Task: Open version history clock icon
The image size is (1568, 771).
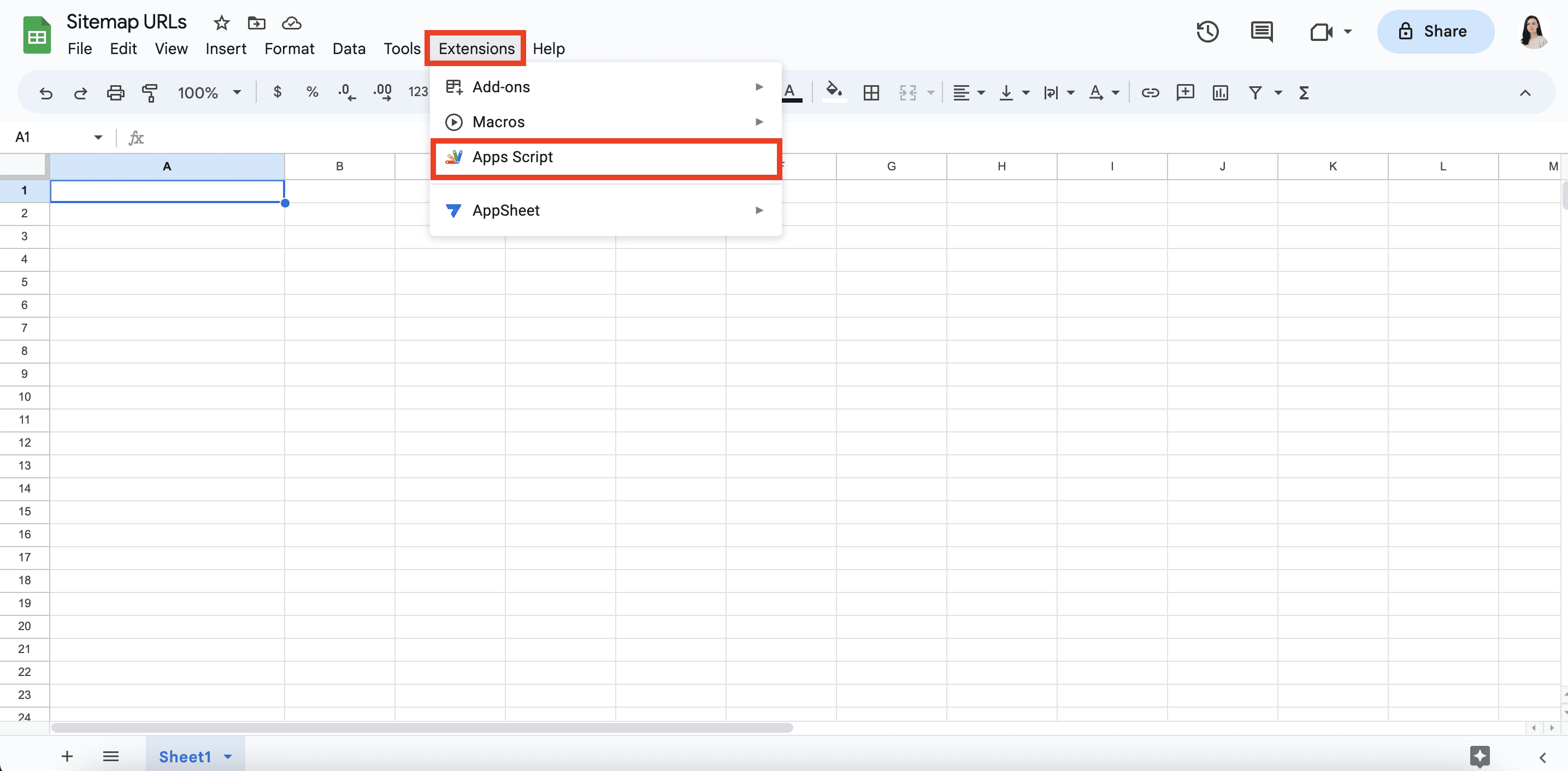Action: coord(1207,32)
